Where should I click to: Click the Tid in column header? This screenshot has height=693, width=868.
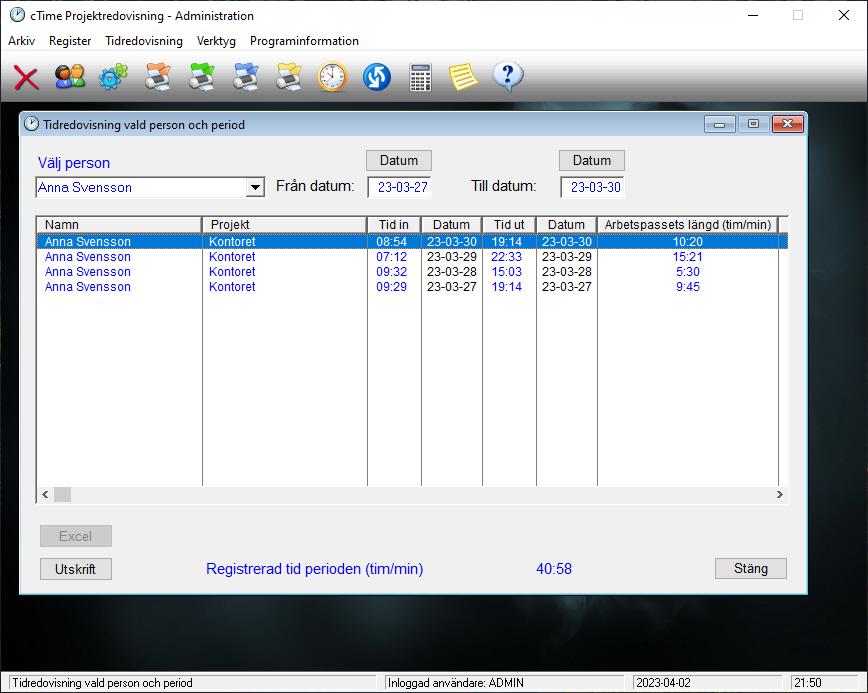394,225
